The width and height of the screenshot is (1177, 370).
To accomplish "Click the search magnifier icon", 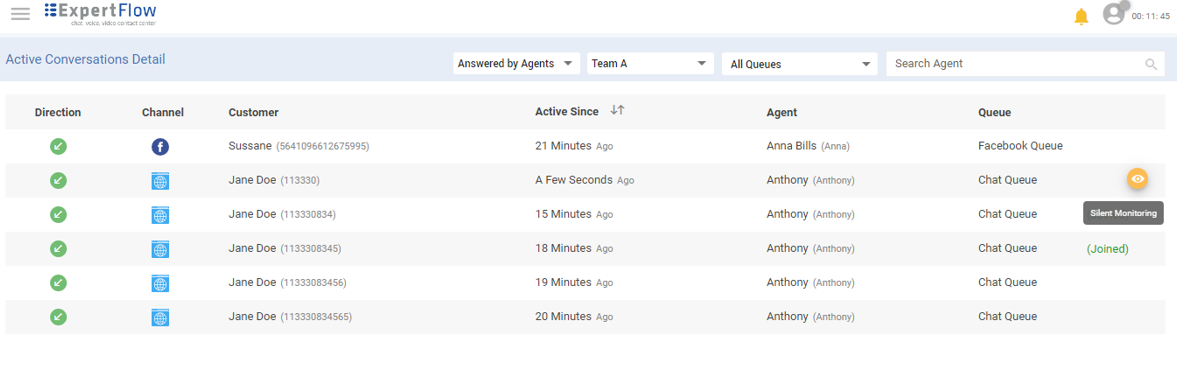I will pyautogui.click(x=1151, y=65).
